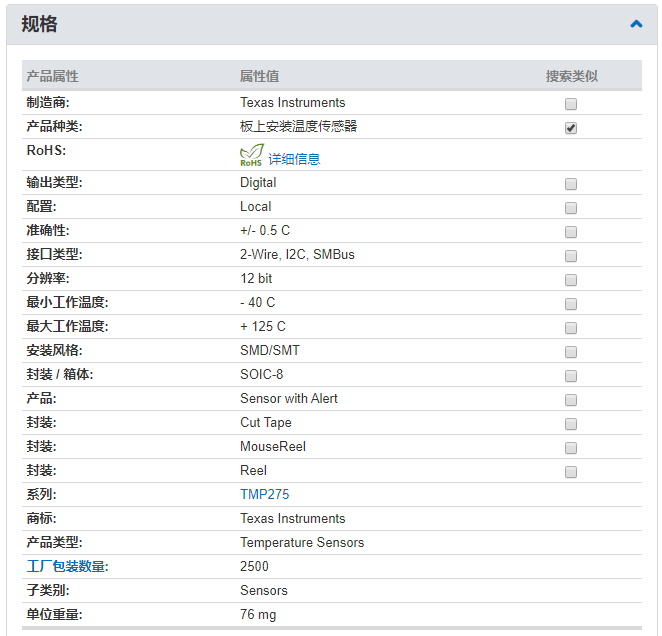
Task: Click the Temperature Sensors value
Action: pyautogui.click(x=302, y=542)
